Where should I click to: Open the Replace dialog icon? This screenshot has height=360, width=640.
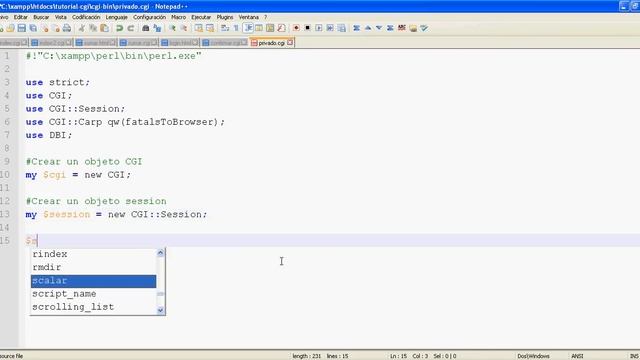[157, 28]
